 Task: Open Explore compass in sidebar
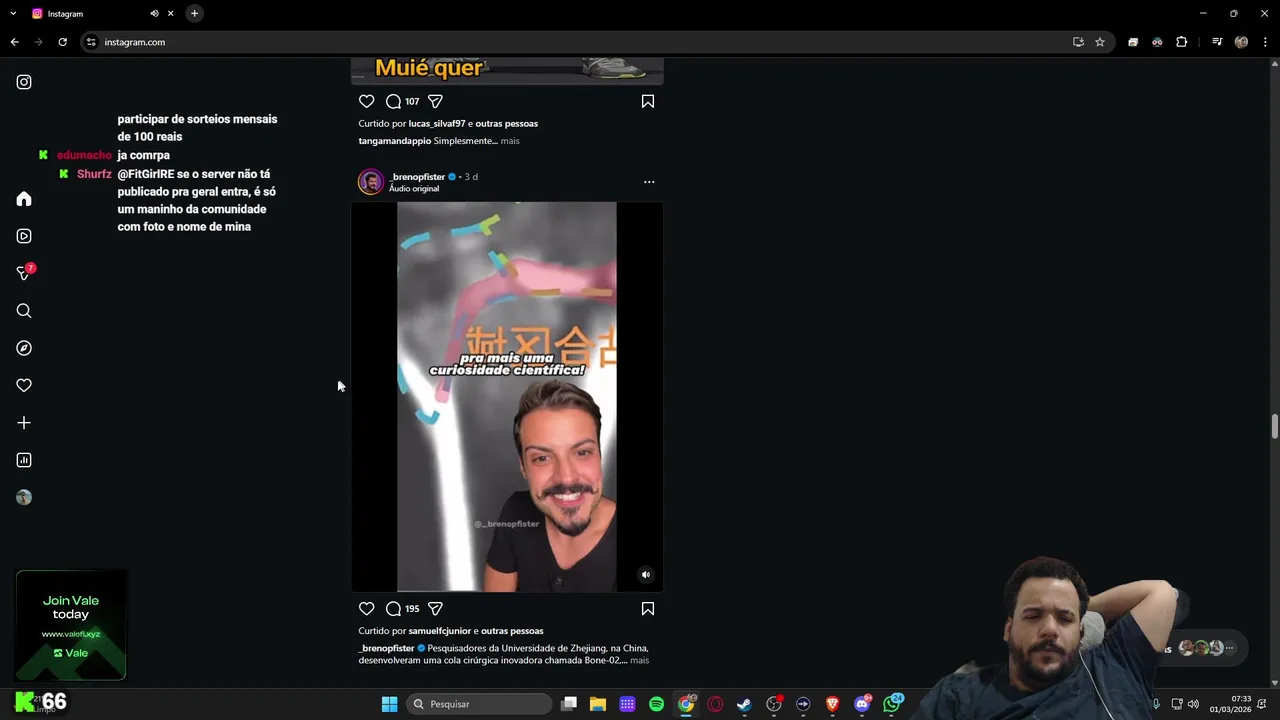[24, 348]
